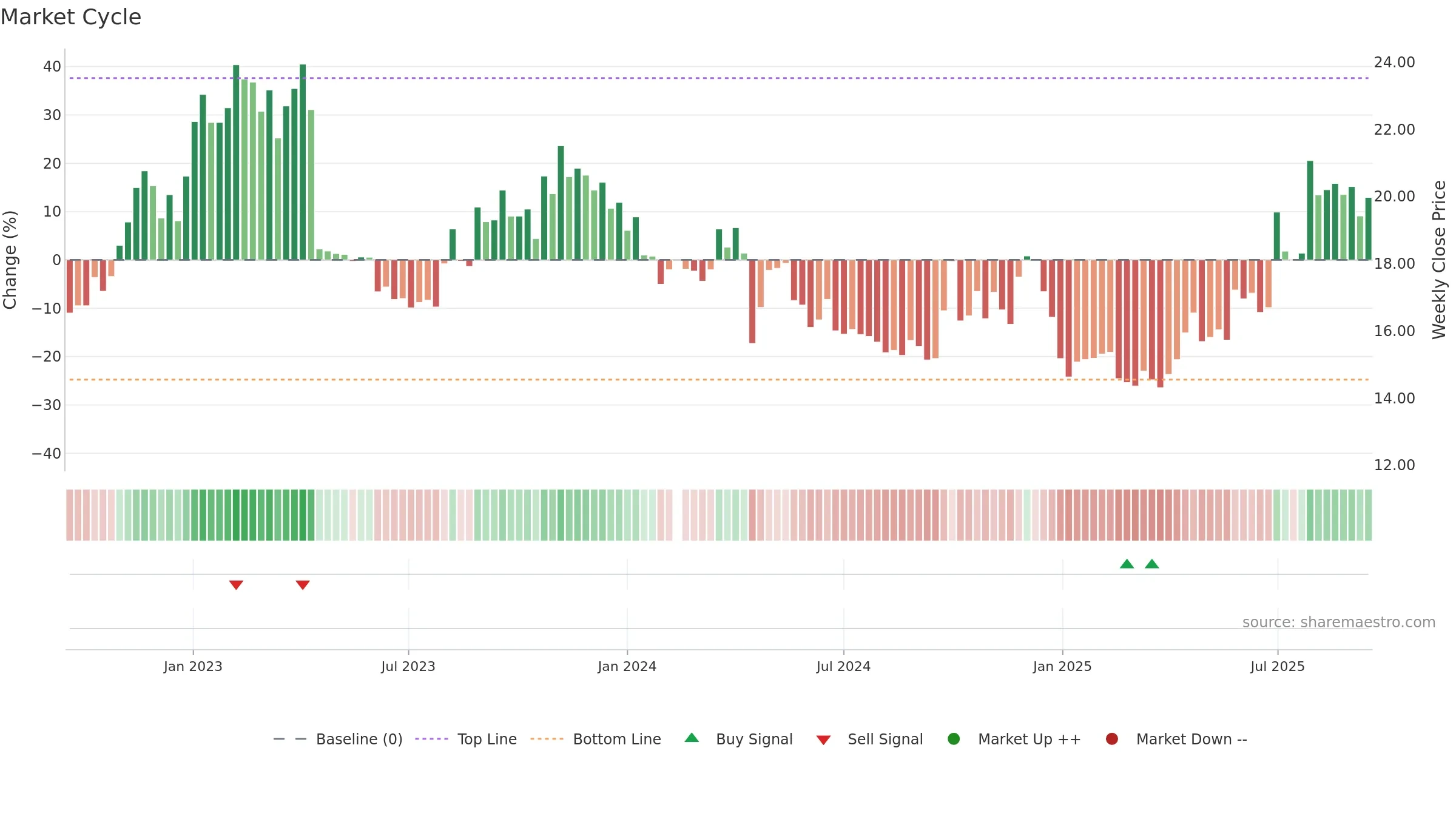Screen dimensions: 1456x819
Task: Click the first buy signal triangle in early 2025
Action: click(x=1127, y=564)
